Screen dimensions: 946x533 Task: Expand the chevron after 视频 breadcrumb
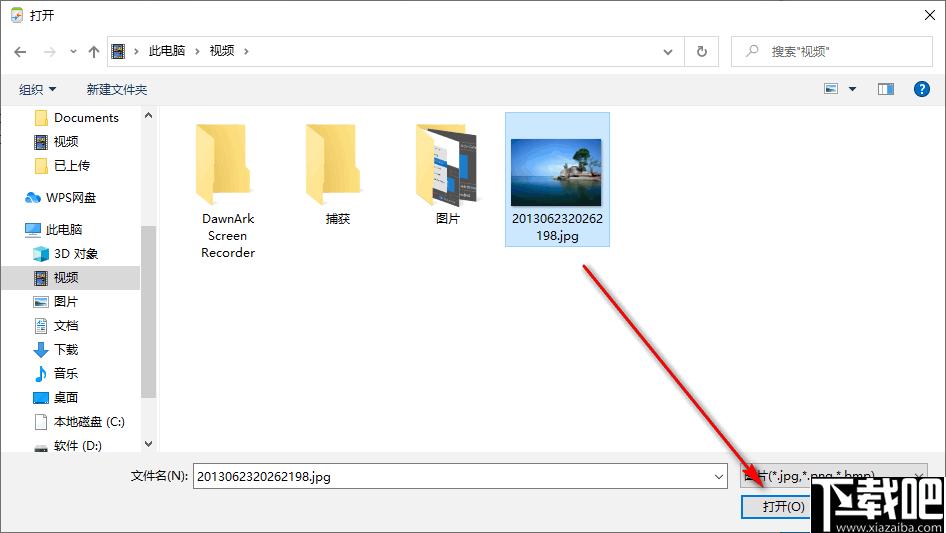[246, 51]
